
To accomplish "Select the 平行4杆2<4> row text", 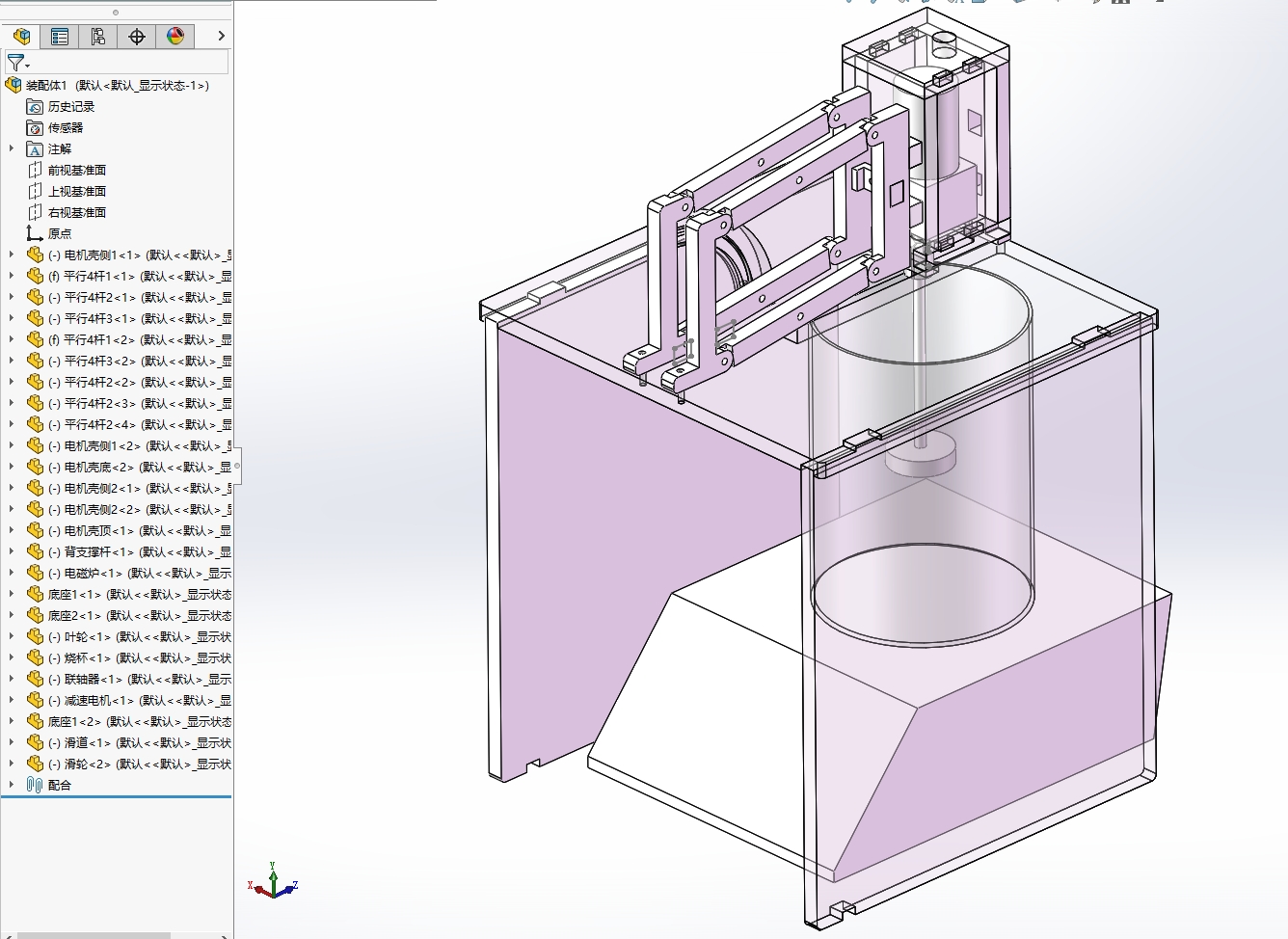I will (140, 424).
